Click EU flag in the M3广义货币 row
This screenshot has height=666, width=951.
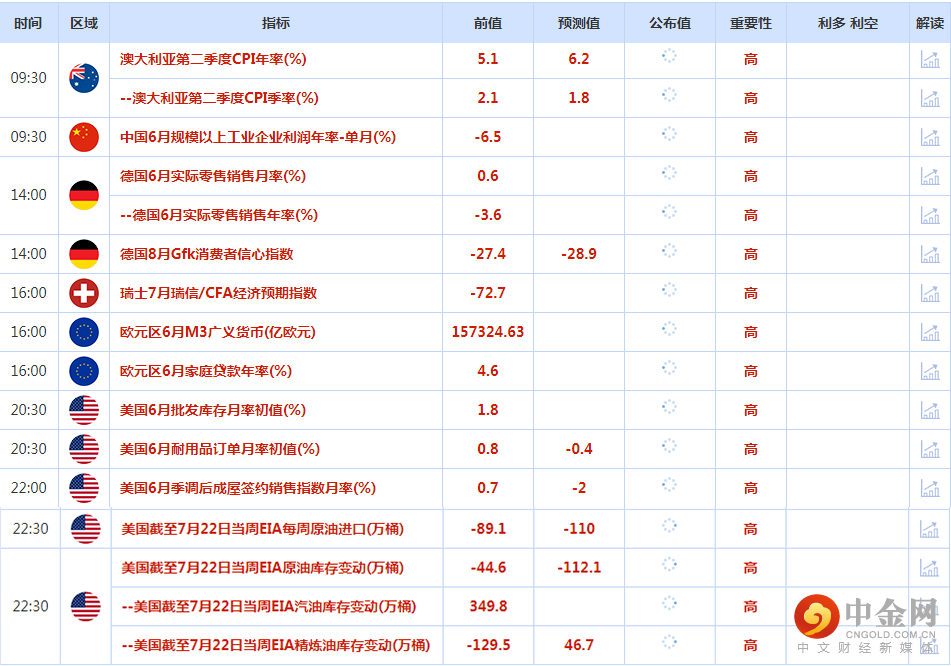[x=84, y=332]
